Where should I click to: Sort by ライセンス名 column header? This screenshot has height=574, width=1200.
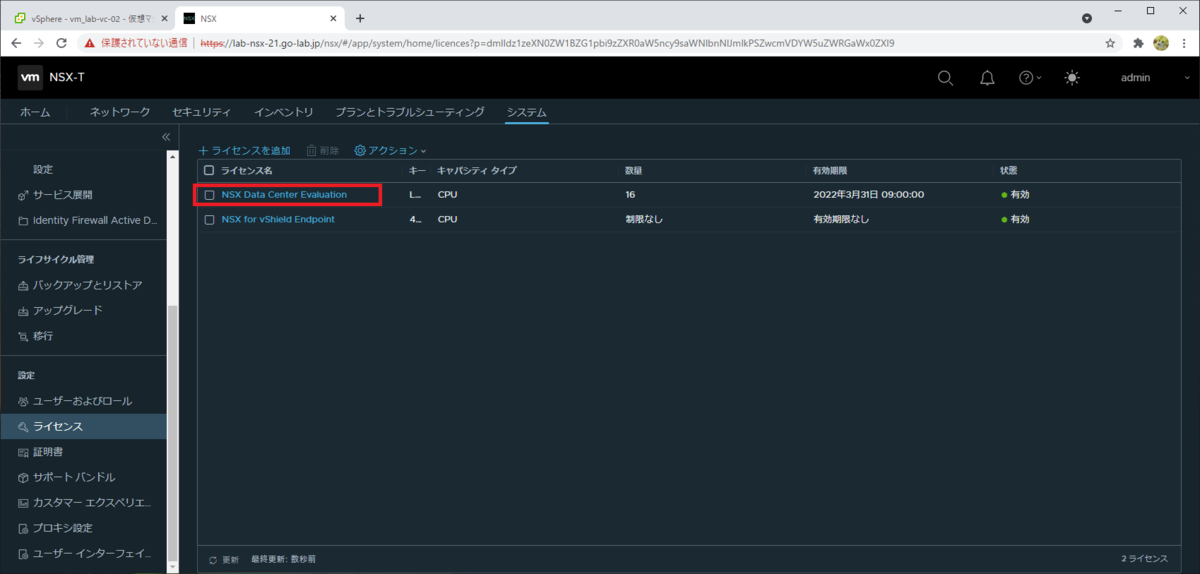tap(246, 171)
